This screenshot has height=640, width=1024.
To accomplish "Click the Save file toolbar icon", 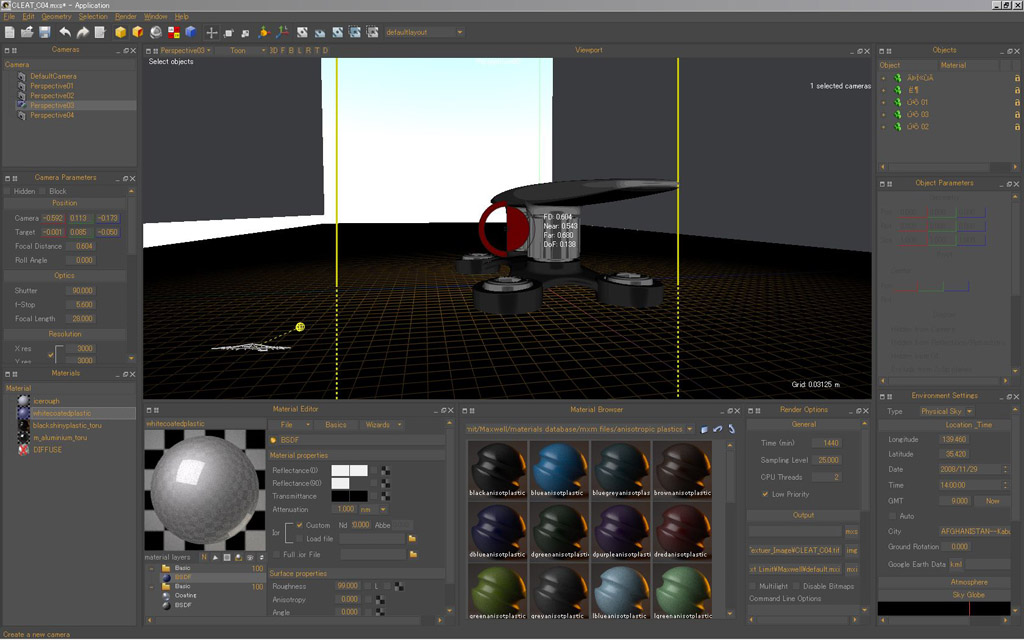I will [45, 32].
